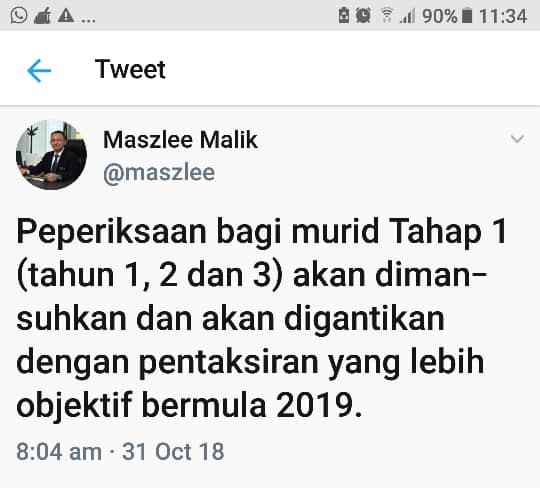
Task: Tap the 31 Oct 18 date
Action: 173,451
